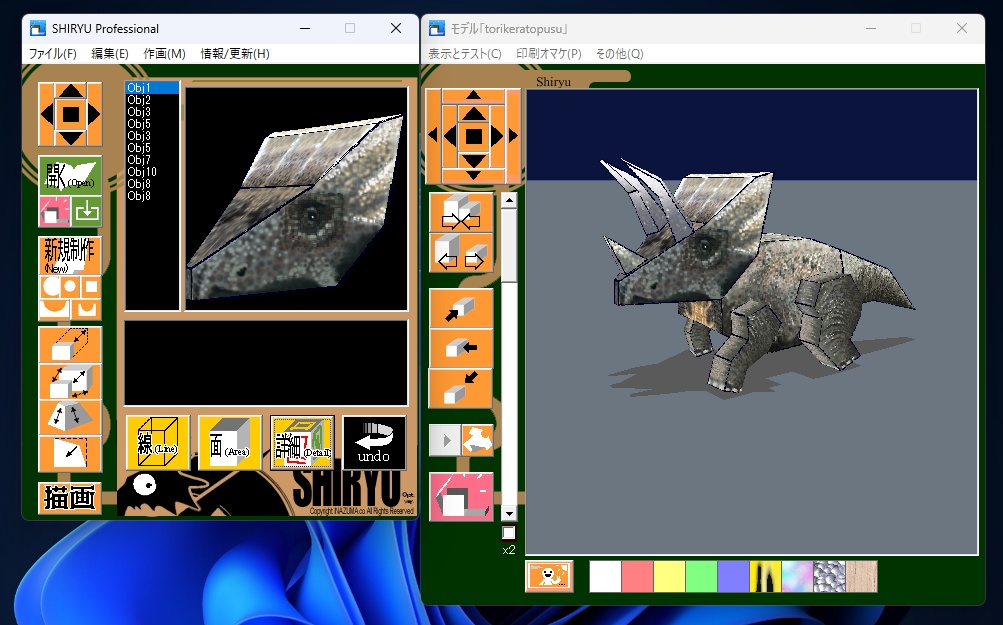Viewport: 1003px width, 625px height.
Task: Select the box stretch tool with diagonal arrows
Action: coord(68,383)
